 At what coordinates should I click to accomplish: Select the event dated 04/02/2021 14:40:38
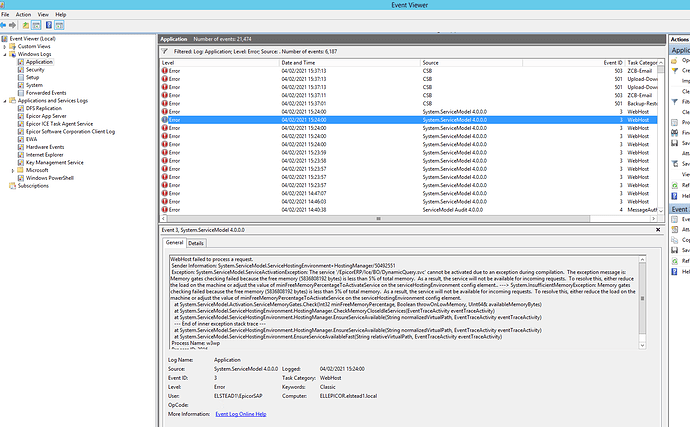point(409,210)
